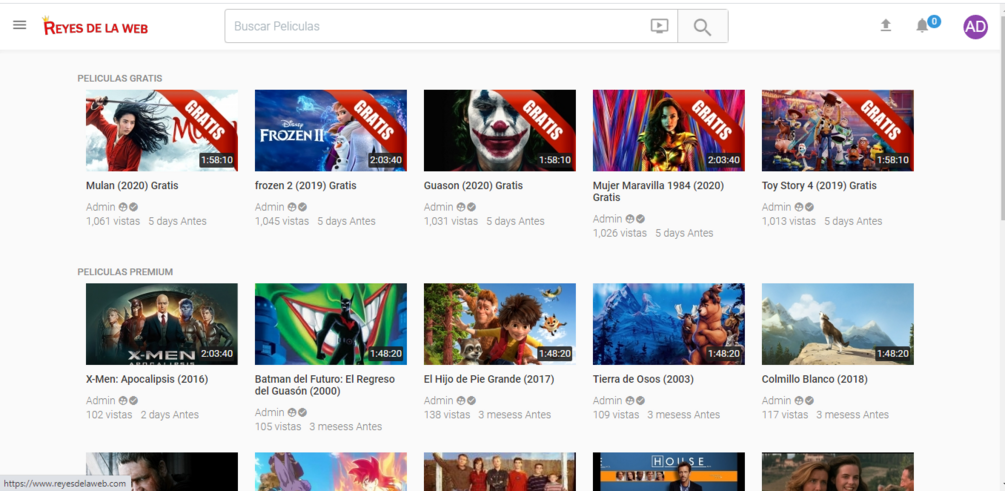Click the 'Colmillo Blanco (2018)' title

[x=814, y=379]
